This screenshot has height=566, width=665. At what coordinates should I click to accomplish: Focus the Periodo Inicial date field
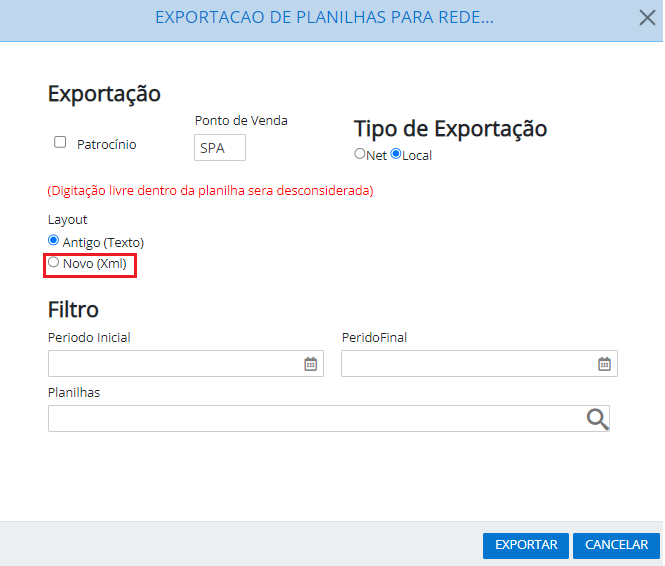tap(186, 363)
